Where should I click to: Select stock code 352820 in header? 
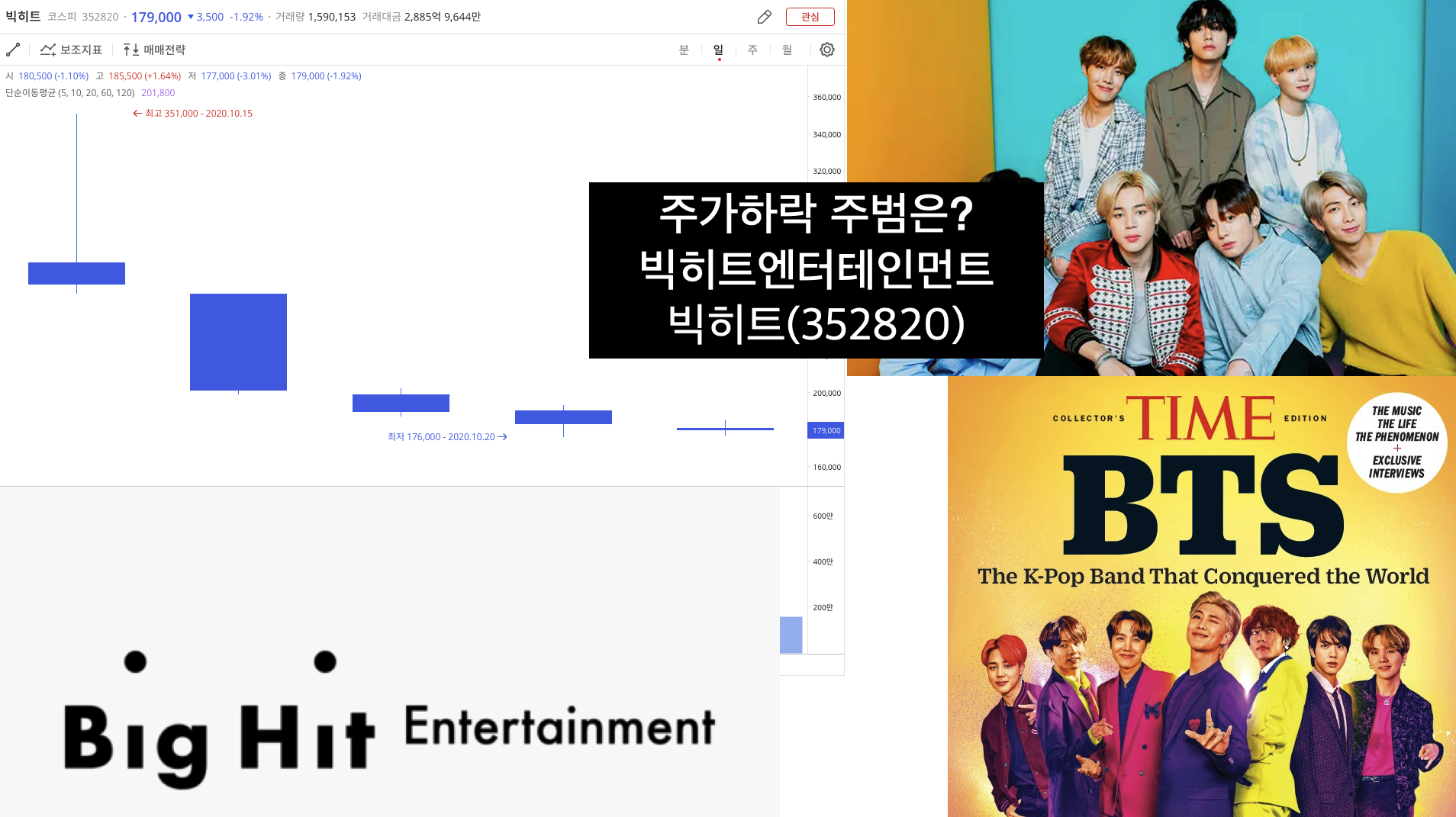(x=100, y=17)
